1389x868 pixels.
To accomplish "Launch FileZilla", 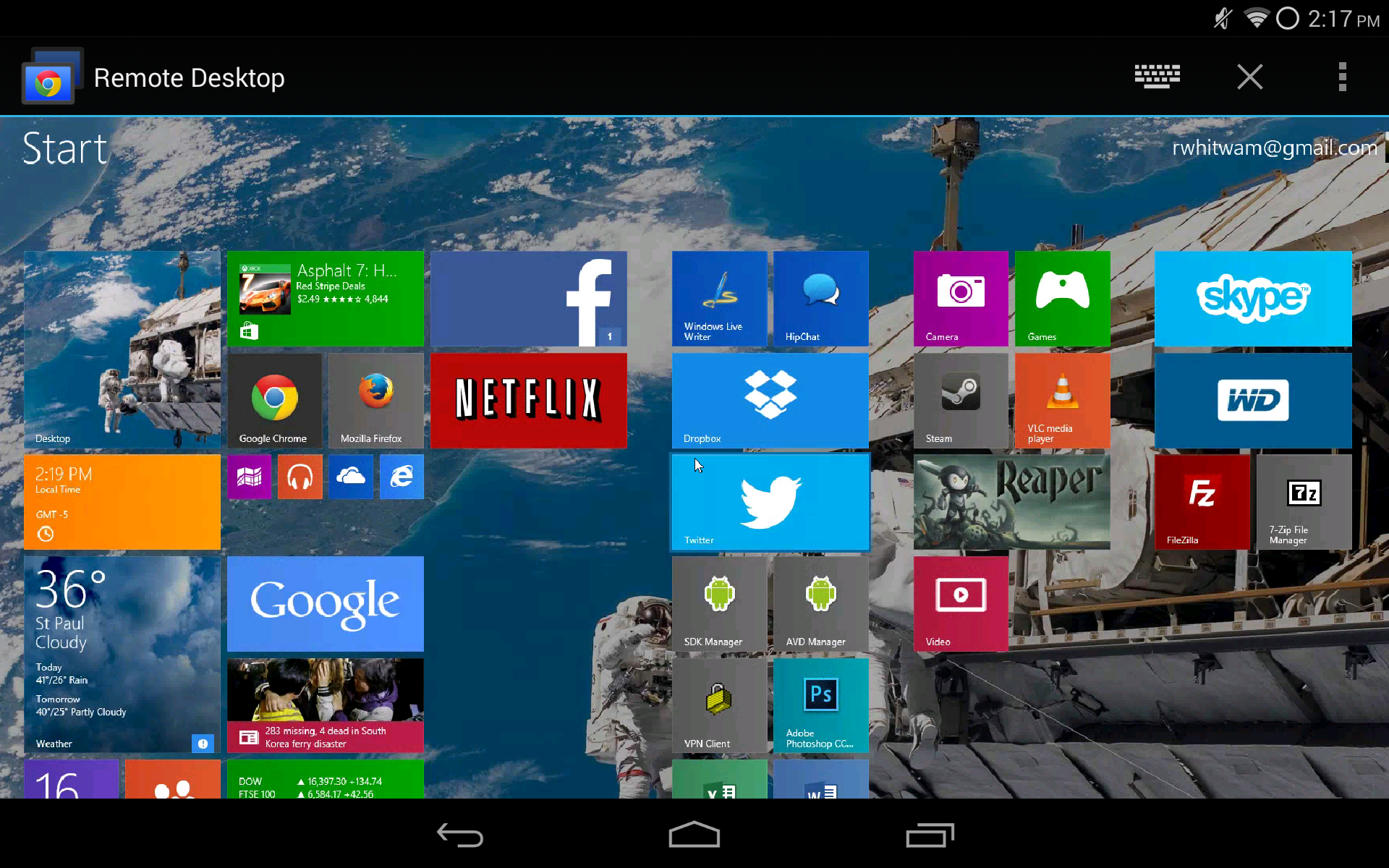I will coord(1201,502).
